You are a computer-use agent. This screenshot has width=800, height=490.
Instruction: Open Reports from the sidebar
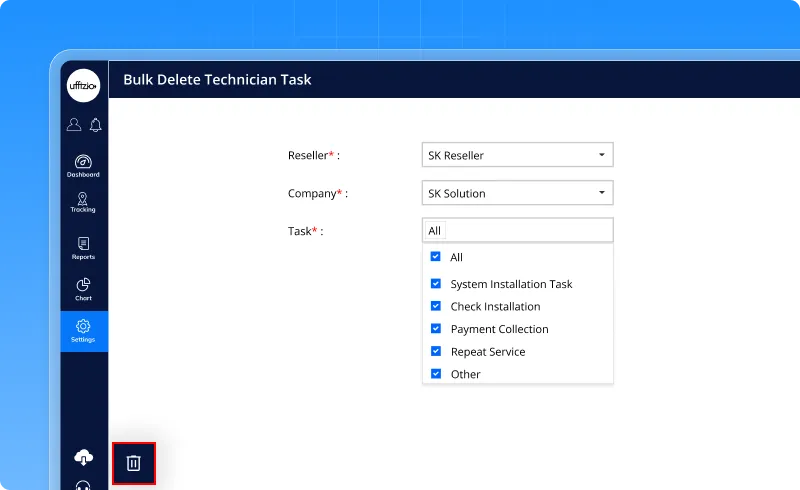(84, 248)
